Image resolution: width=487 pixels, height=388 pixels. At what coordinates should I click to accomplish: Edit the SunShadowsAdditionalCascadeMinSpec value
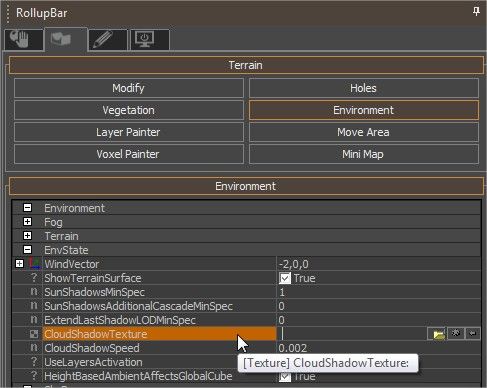click(378, 306)
